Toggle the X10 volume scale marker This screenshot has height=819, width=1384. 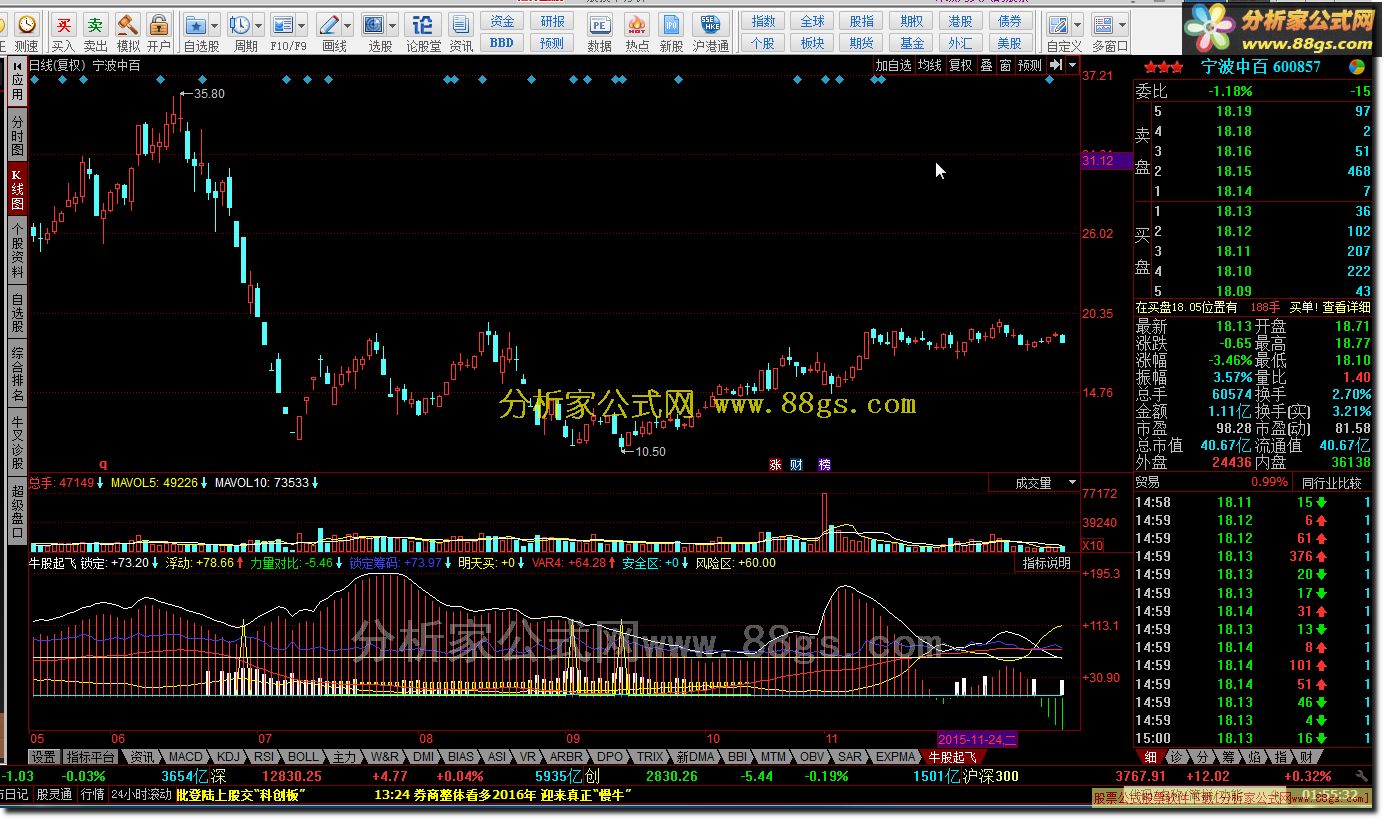click(1093, 546)
